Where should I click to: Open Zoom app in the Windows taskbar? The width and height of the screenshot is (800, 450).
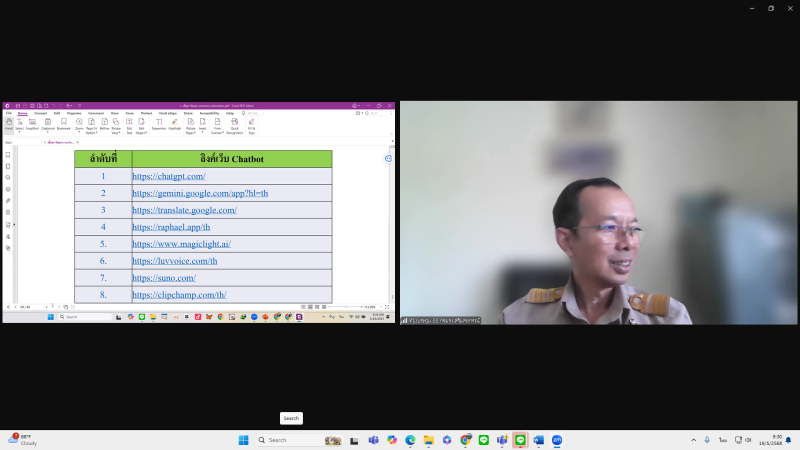(557, 440)
